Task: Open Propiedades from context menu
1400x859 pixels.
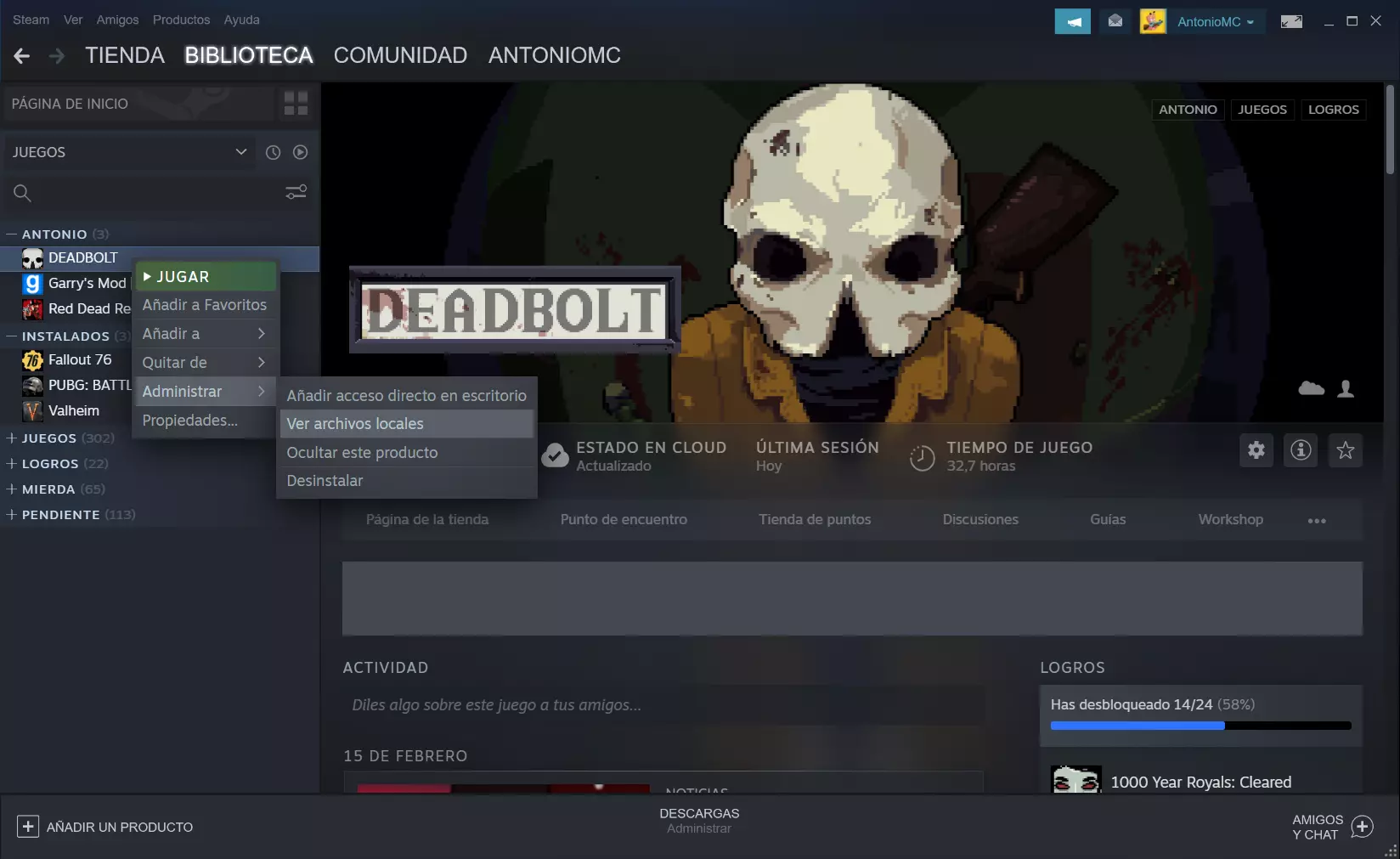Action: click(x=206, y=421)
